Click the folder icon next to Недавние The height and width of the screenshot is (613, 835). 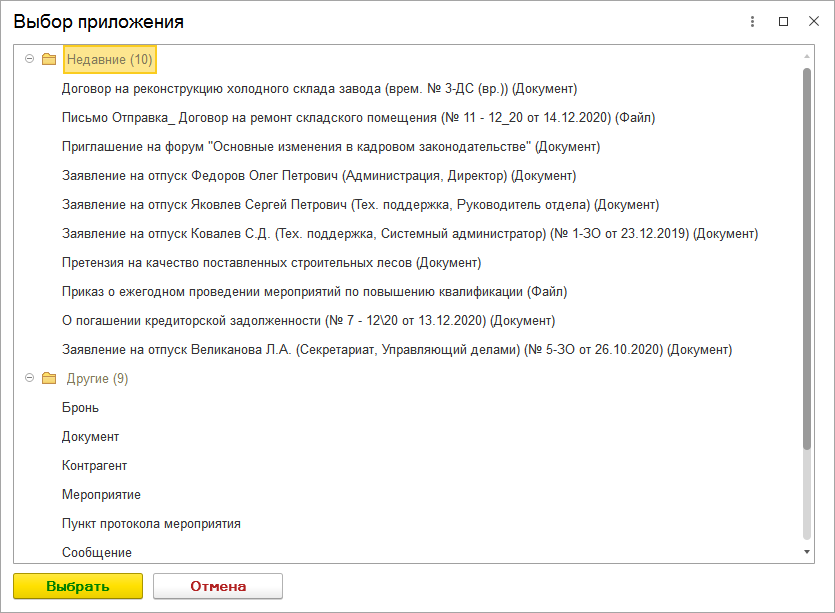click(x=49, y=60)
